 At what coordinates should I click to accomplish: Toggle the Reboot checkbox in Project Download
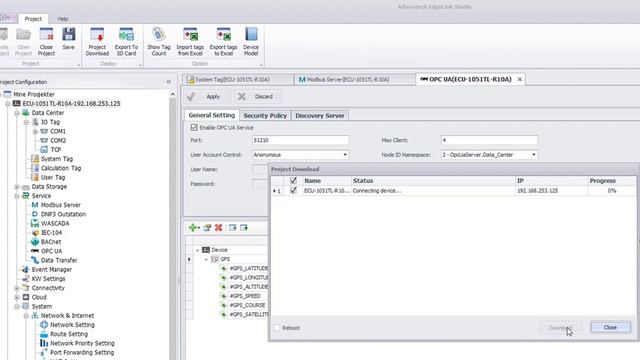[277, 328]
